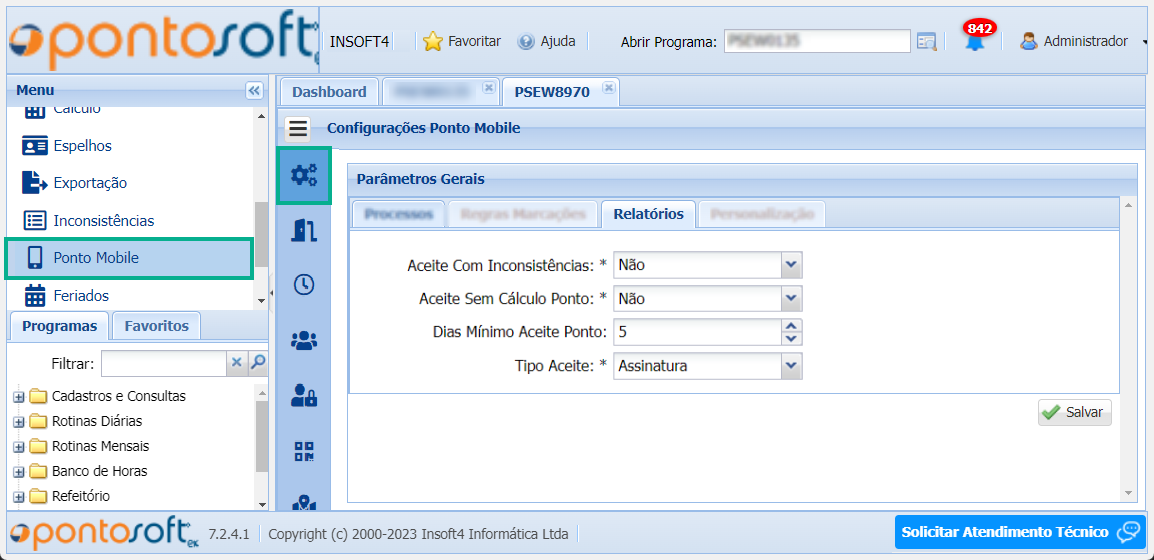
Task: Click the program search icon next to Abrir Programa
Action: [927, 41]
